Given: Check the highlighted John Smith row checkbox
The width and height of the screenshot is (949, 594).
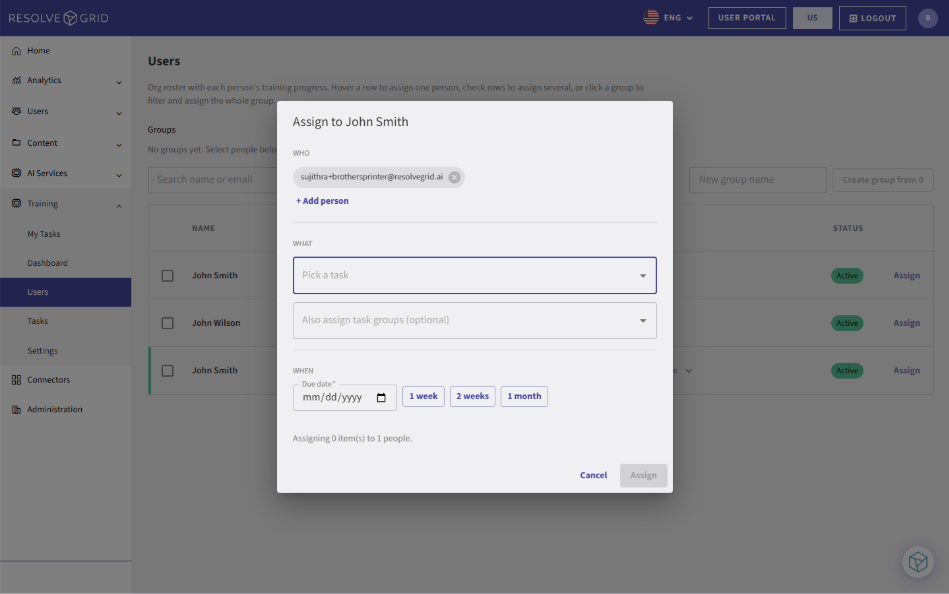Looking at the screenshot, I should click(x=168, y=371).
